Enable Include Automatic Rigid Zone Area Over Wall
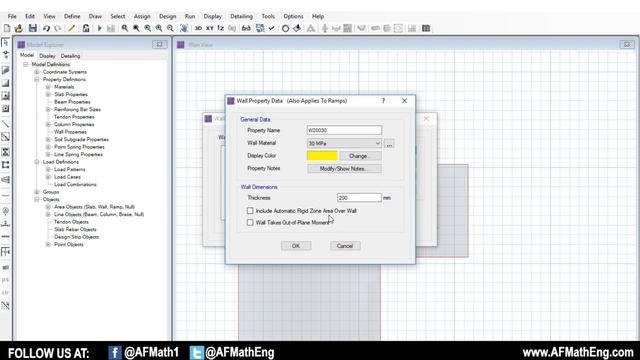640x360 pixels. (x=250, y=211)
